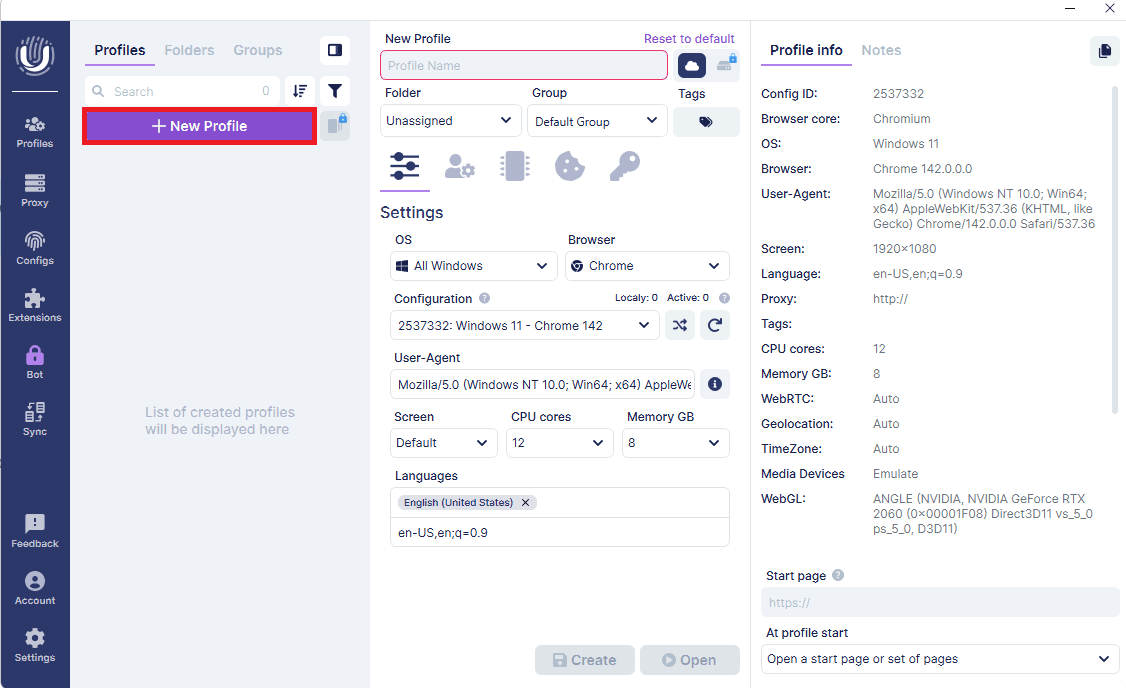Change browser from Chrome dropdown
The image size is (1126, 688).
[x=647, y=265]
